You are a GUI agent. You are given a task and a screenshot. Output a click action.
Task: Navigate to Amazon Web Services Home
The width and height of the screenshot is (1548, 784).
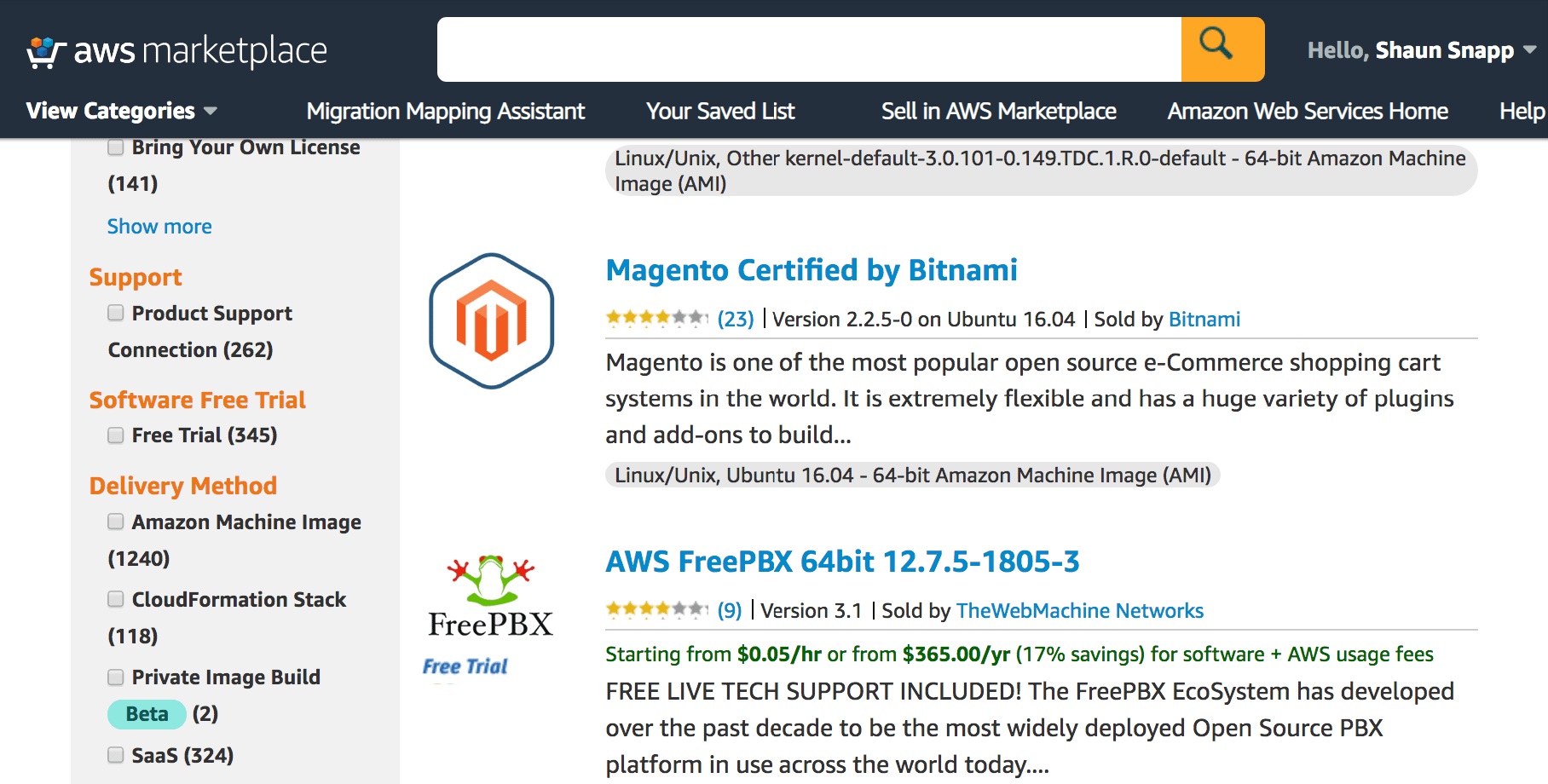pyautogui.click(x=1308, y=111)
